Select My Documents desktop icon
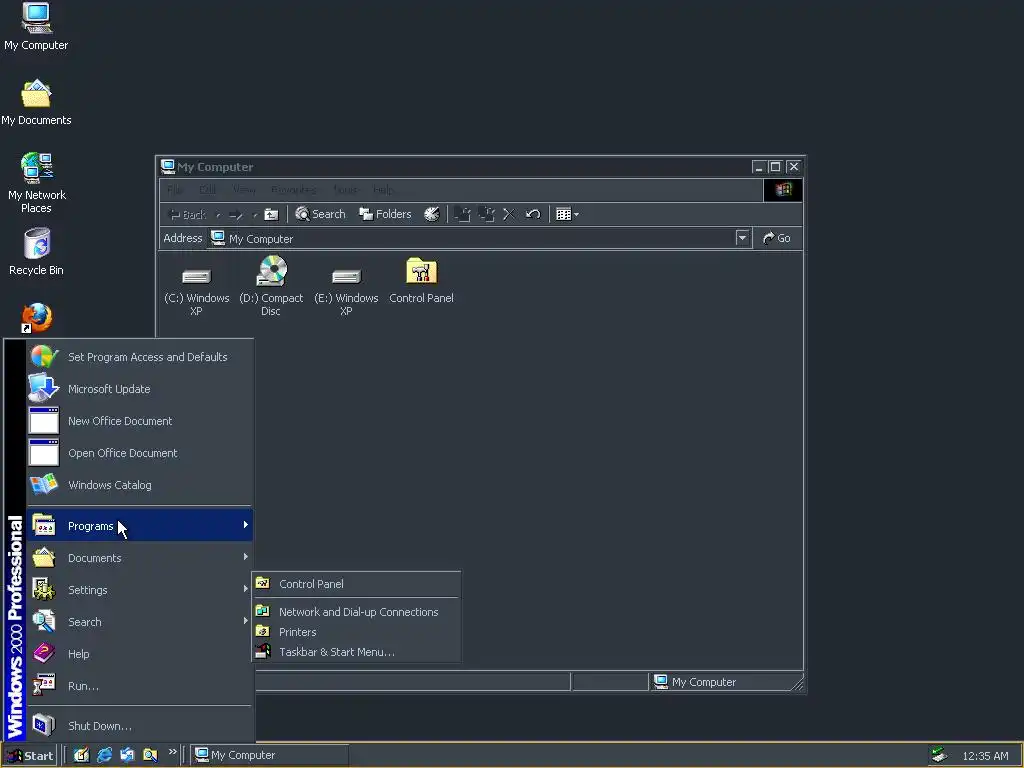1024x768 pixels. 36,103
